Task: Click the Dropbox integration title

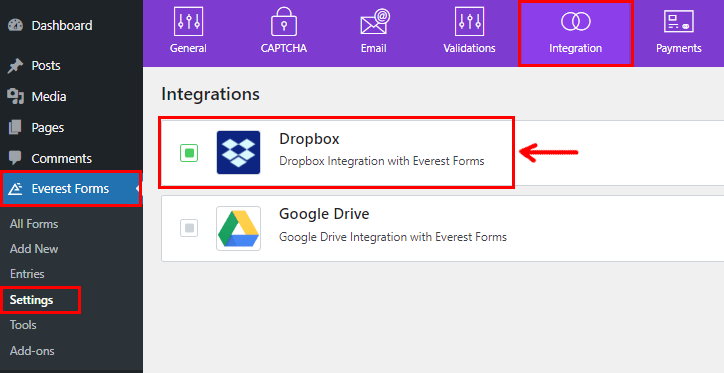Action: (x=309, y=139)
